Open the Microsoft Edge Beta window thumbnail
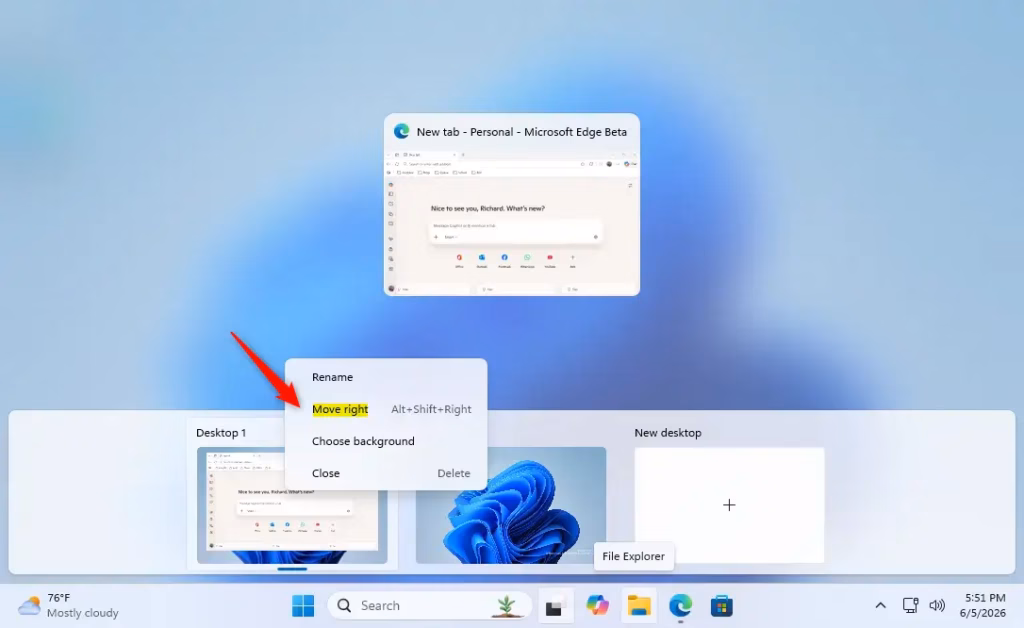This screenshot has width=1024, height=628. pyautogui.click(x=511, y=205)
